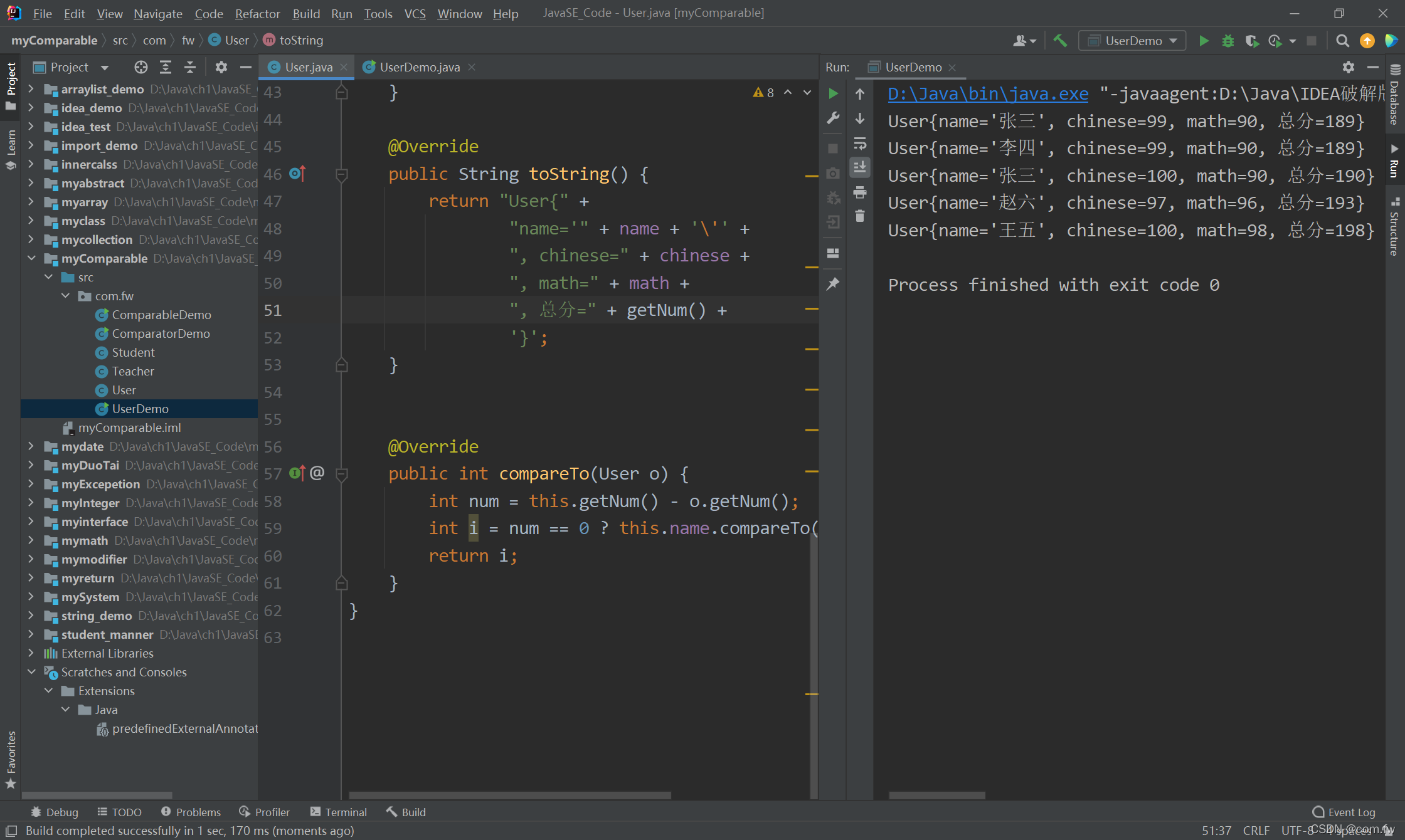Open Search Everywhere magnifier icon
Image resolution: width=1405 pixels, height=840 pixels.
(x=1342, y=41)
